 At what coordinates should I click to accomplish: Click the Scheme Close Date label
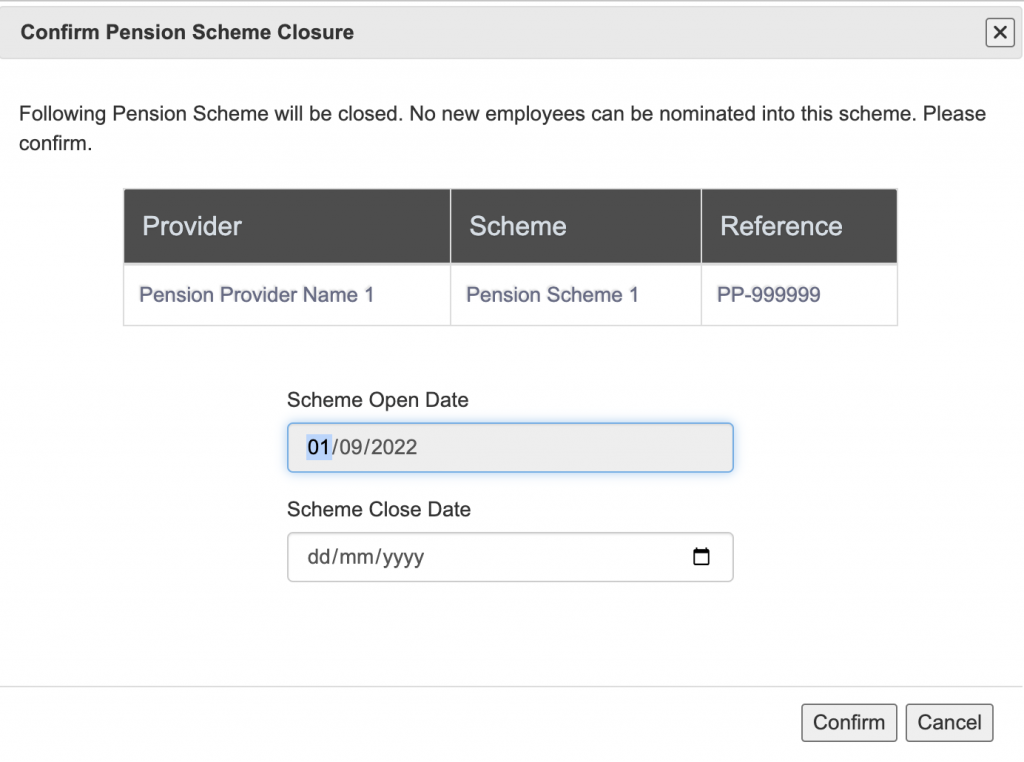point(378,509)
